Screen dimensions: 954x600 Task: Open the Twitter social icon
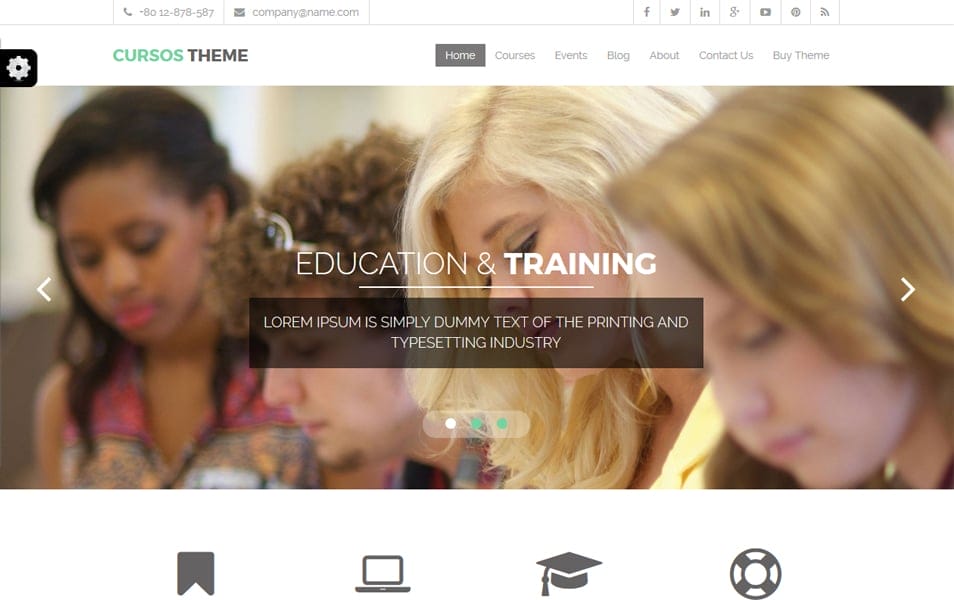(x=675, y=12)
